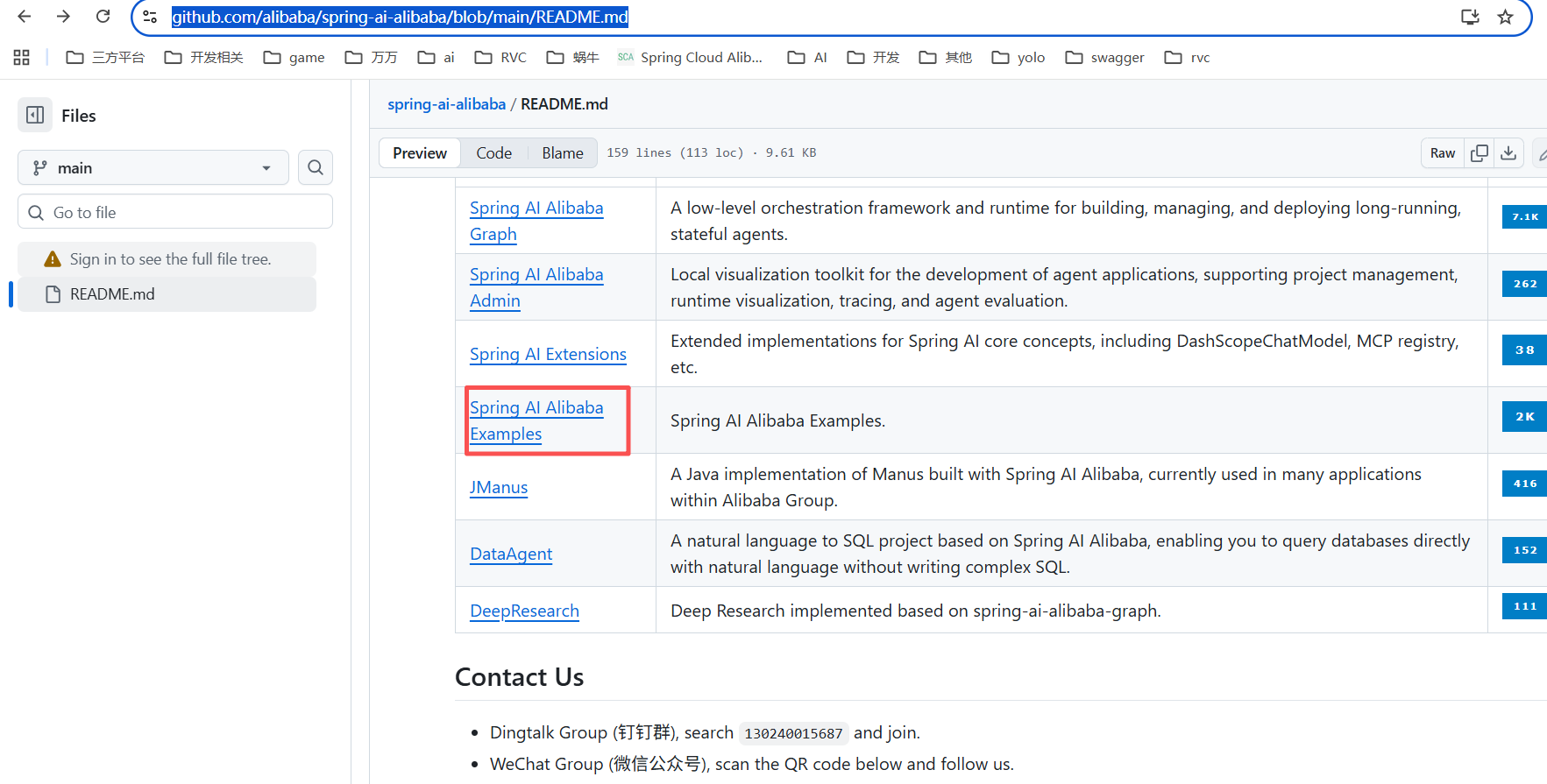Click the search icon beside the branch selector
The width and height of the screenshot is (1547, 784).
tap(316, 167)
